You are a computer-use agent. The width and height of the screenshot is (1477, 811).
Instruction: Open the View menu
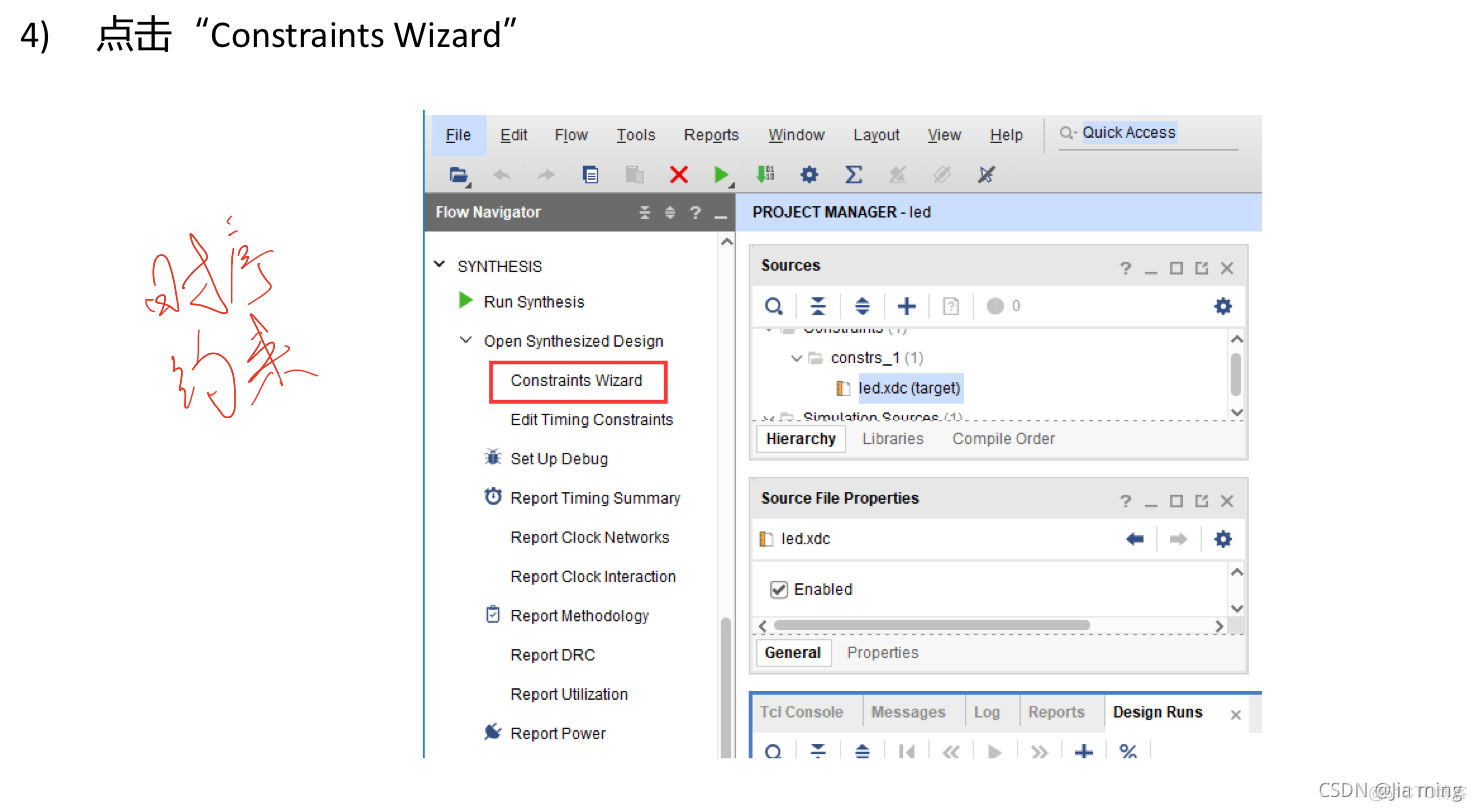tap(944, 135)
